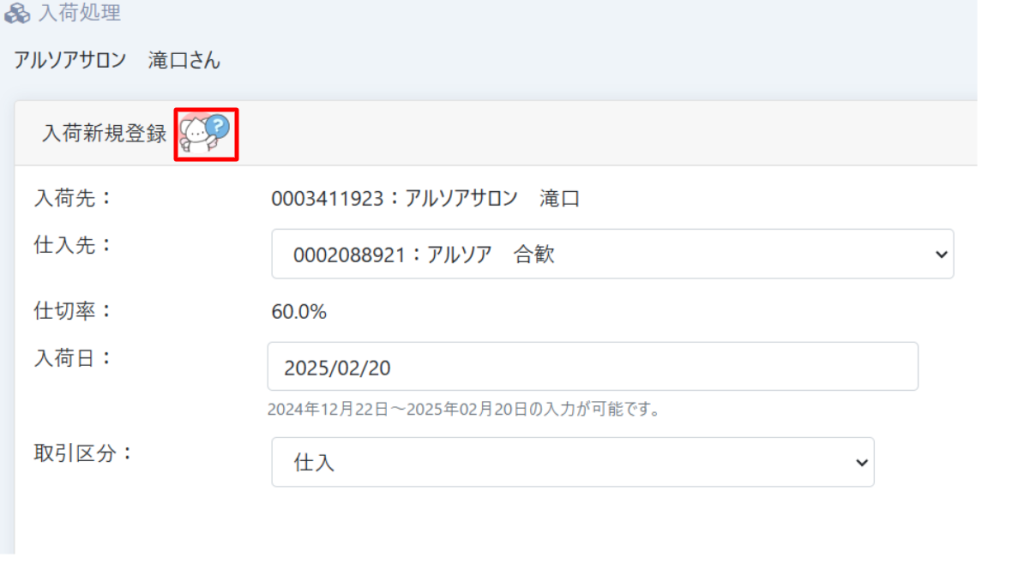
Task: Open the 仕入先 supplier dropdown
Action: coord(611,254)
